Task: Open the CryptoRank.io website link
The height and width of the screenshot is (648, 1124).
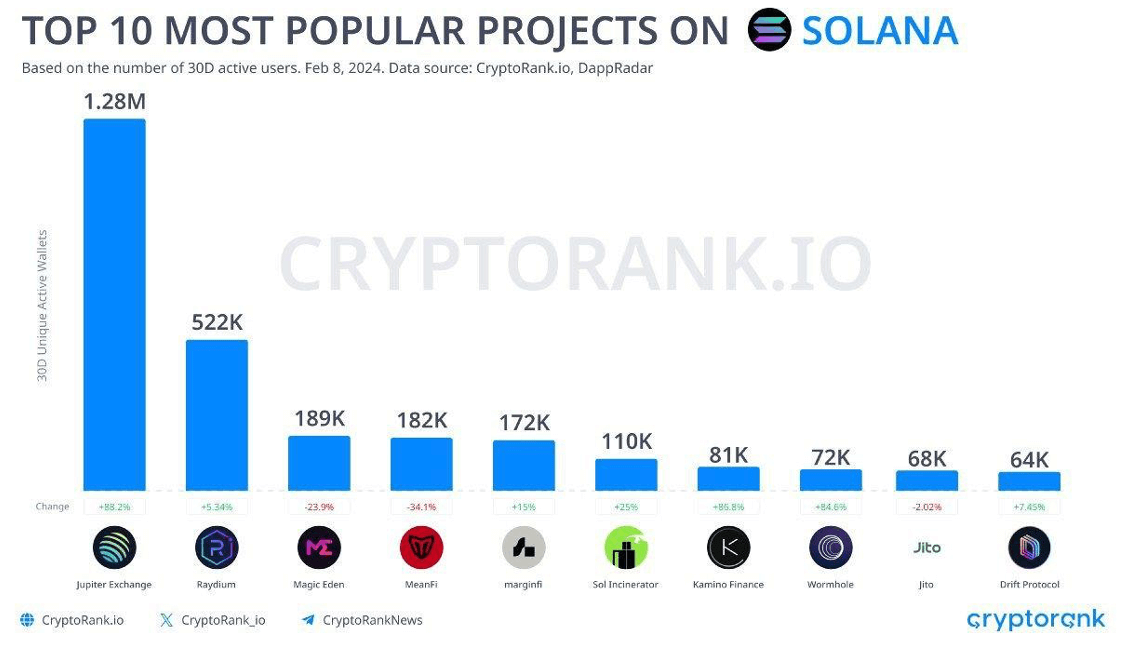Action: pyautogui.click(x=72, y=620)
